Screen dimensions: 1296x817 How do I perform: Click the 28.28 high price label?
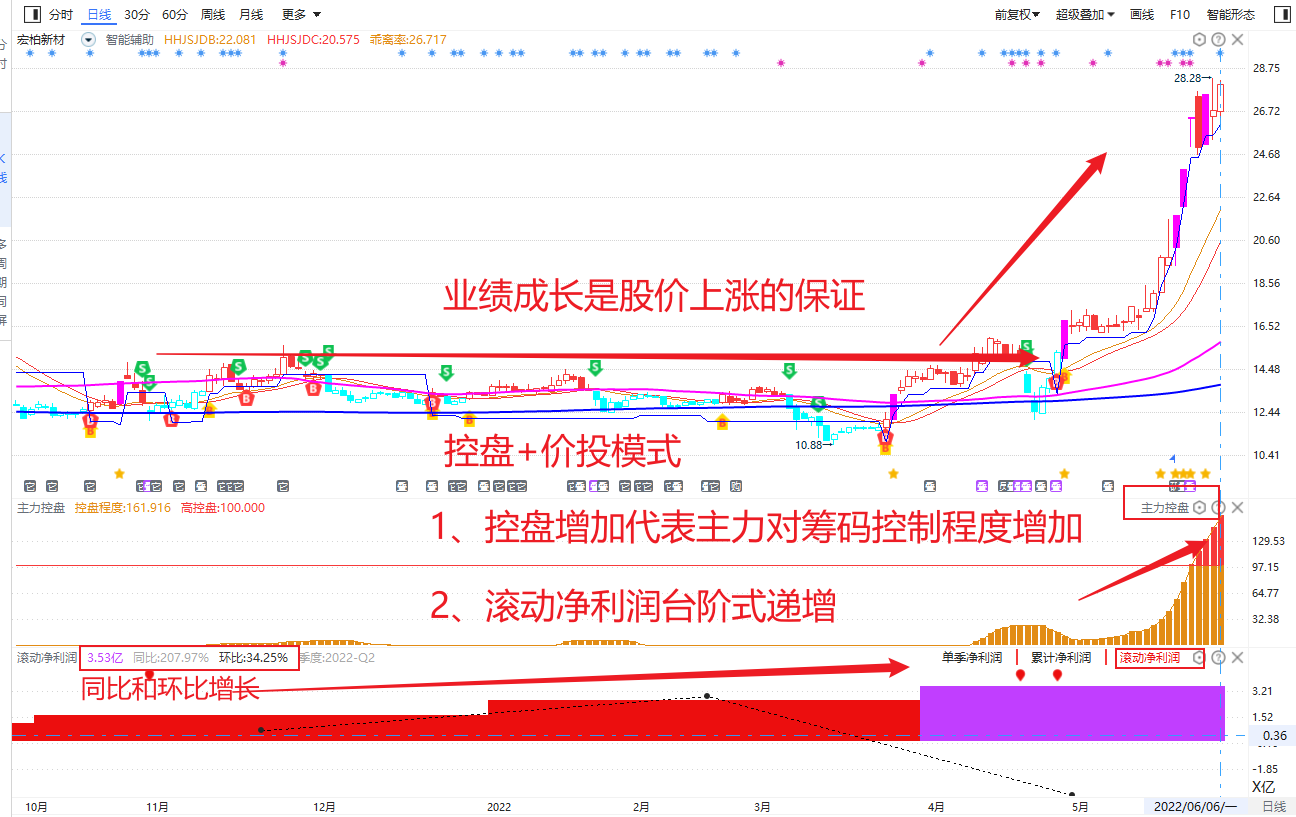[1187, 78]
